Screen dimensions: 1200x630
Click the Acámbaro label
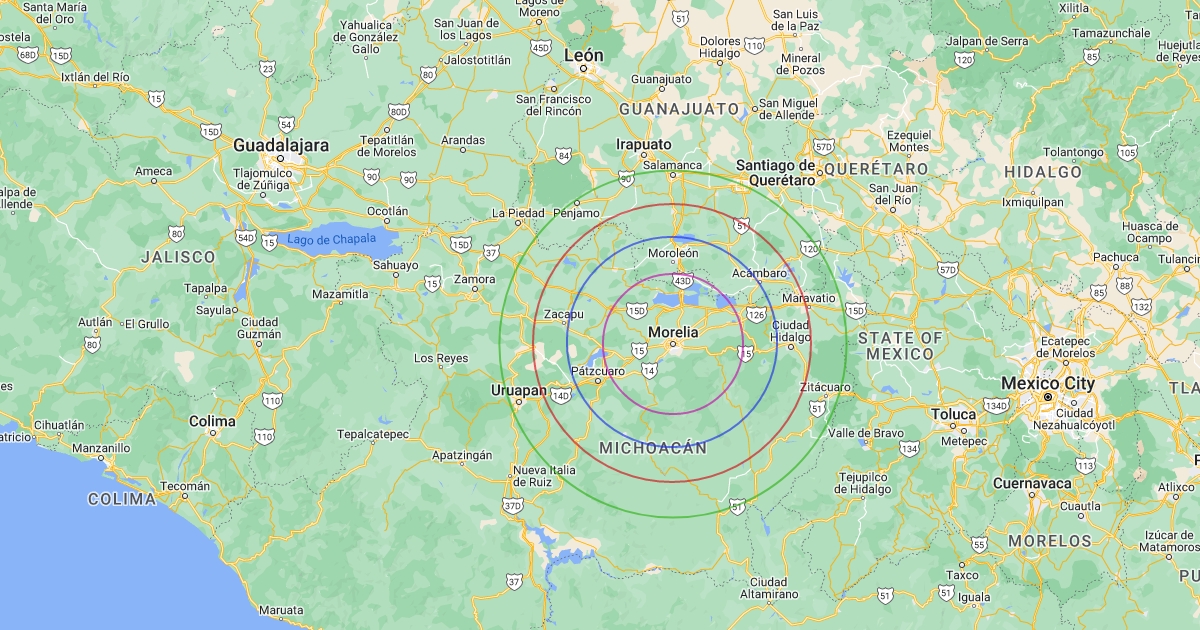coord(760,273)
